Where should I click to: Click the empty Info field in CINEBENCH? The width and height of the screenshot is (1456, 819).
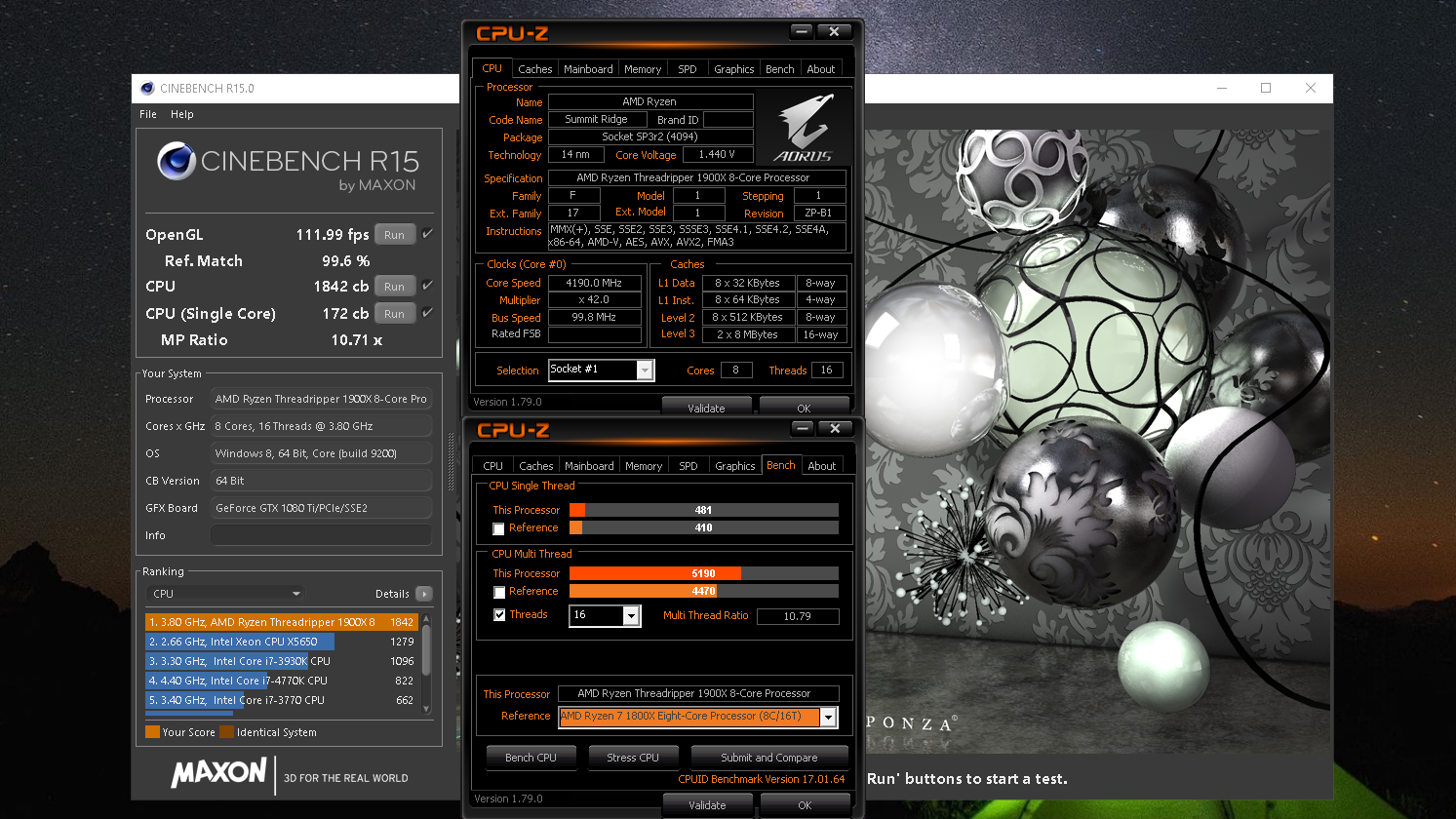tap(322, 535)
